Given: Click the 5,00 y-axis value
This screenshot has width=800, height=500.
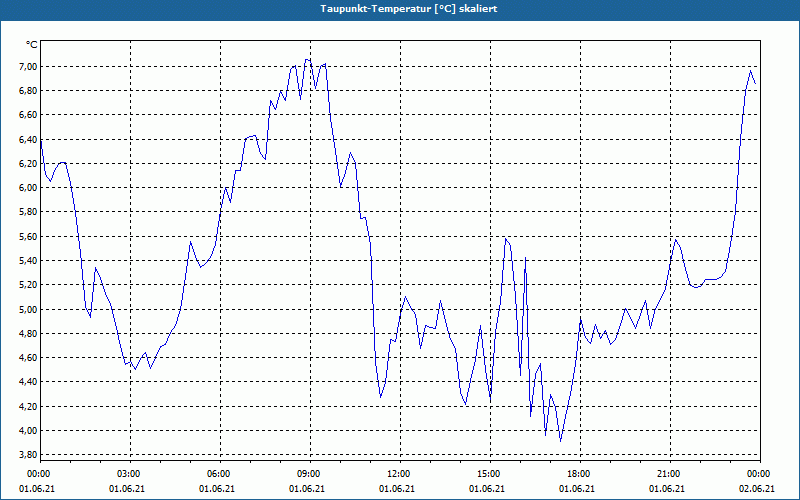Looking at the screenshot, I should coord(29,309).
